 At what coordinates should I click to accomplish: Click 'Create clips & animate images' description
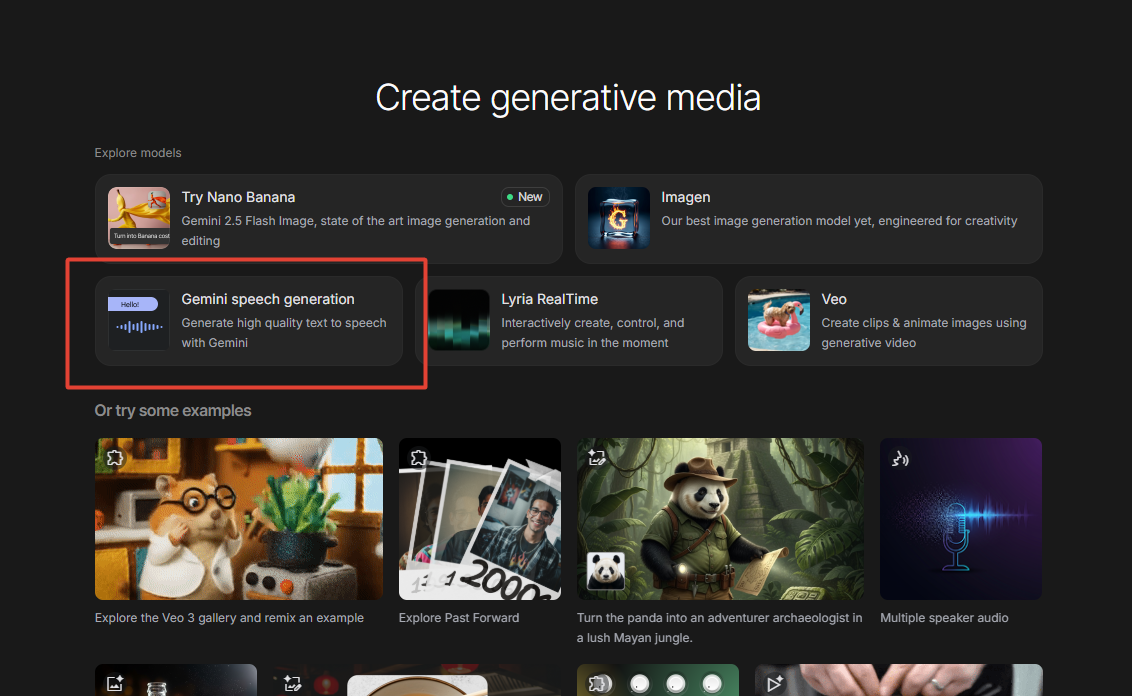tap(924, 333)
